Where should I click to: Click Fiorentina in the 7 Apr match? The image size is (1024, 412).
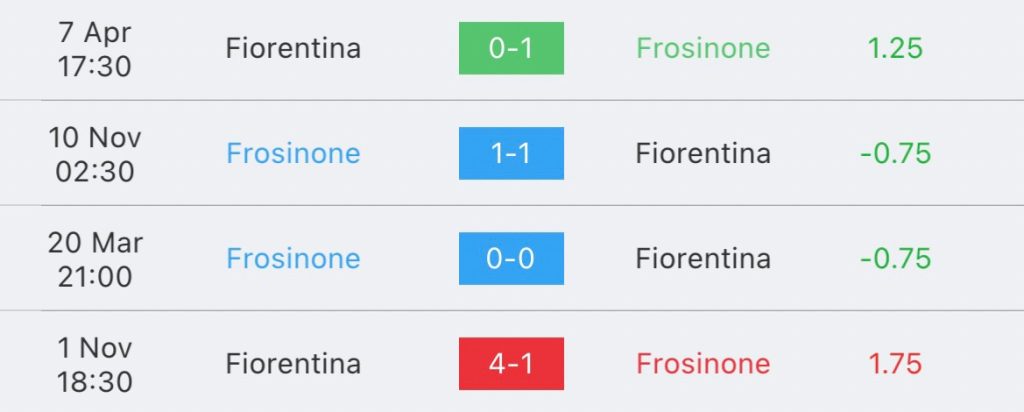coord(293,48)
